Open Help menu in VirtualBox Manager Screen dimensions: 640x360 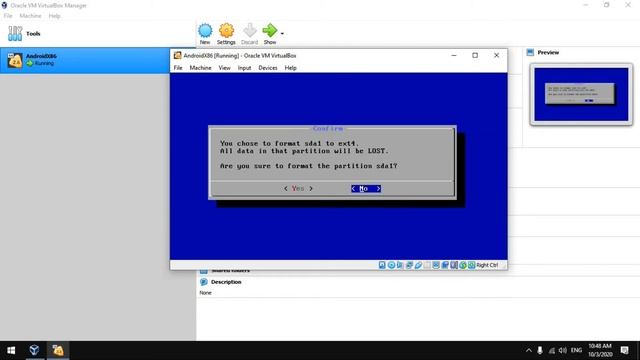click(54, 16)
